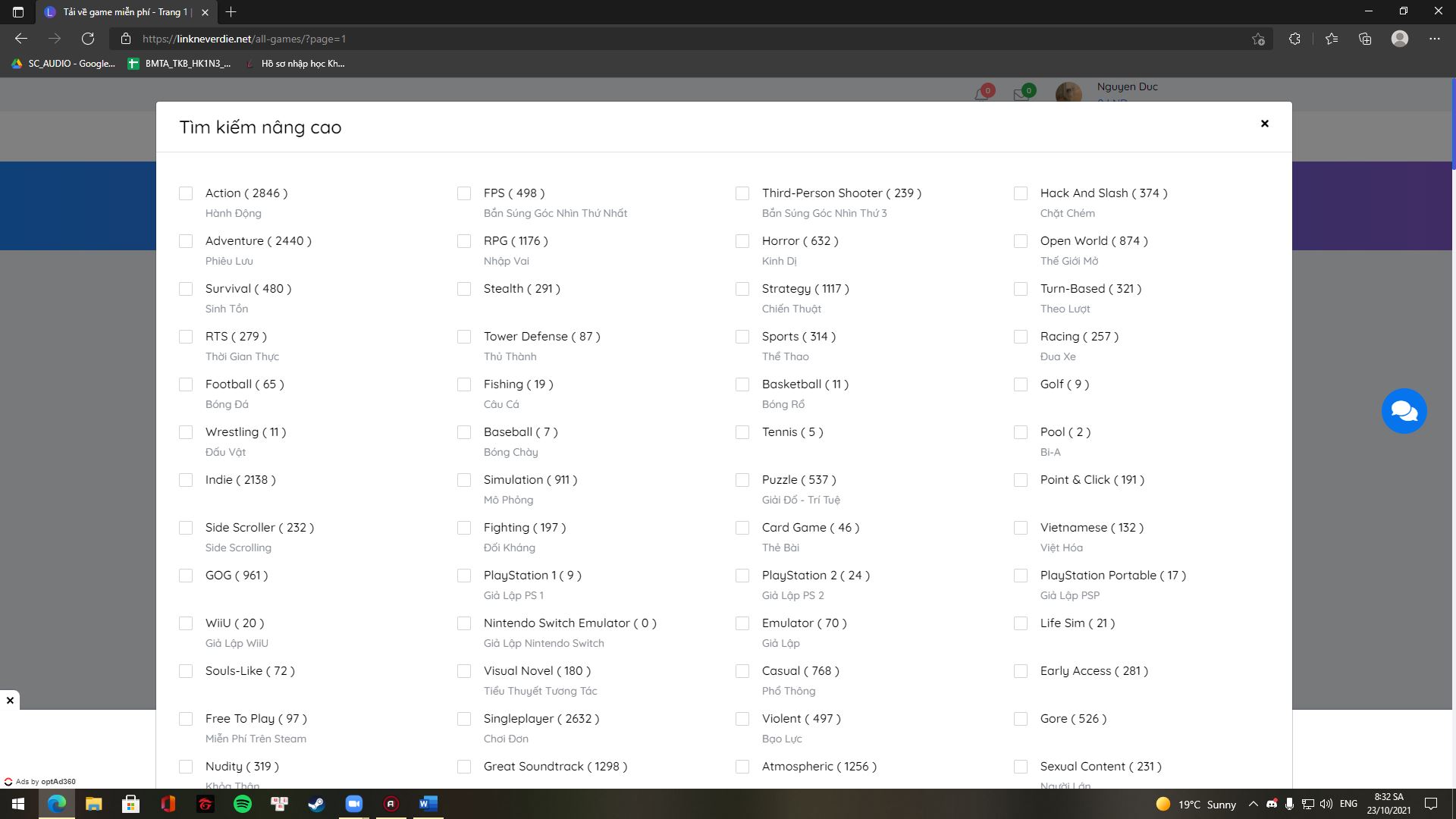Open the SC_AUDIO Google bookmark

point(64,64)
